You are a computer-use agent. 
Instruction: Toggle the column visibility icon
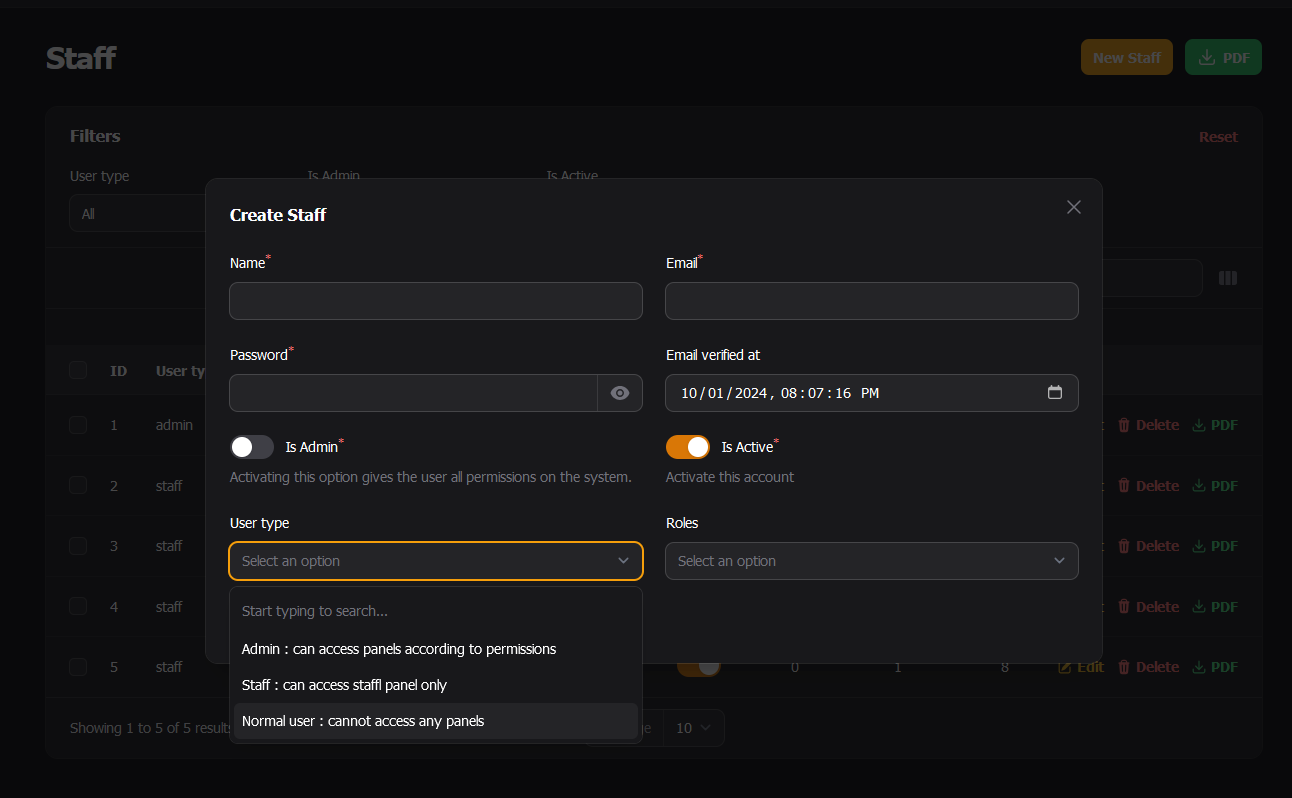coord(1228,278)
